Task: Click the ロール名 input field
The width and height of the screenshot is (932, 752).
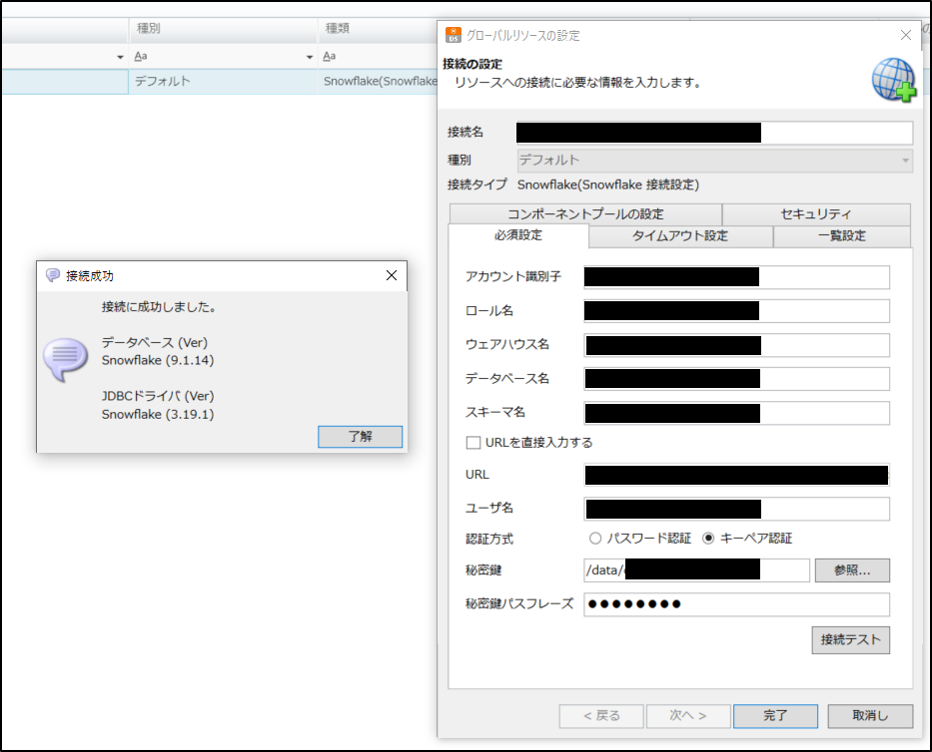Action: click(x=736, y=311)
